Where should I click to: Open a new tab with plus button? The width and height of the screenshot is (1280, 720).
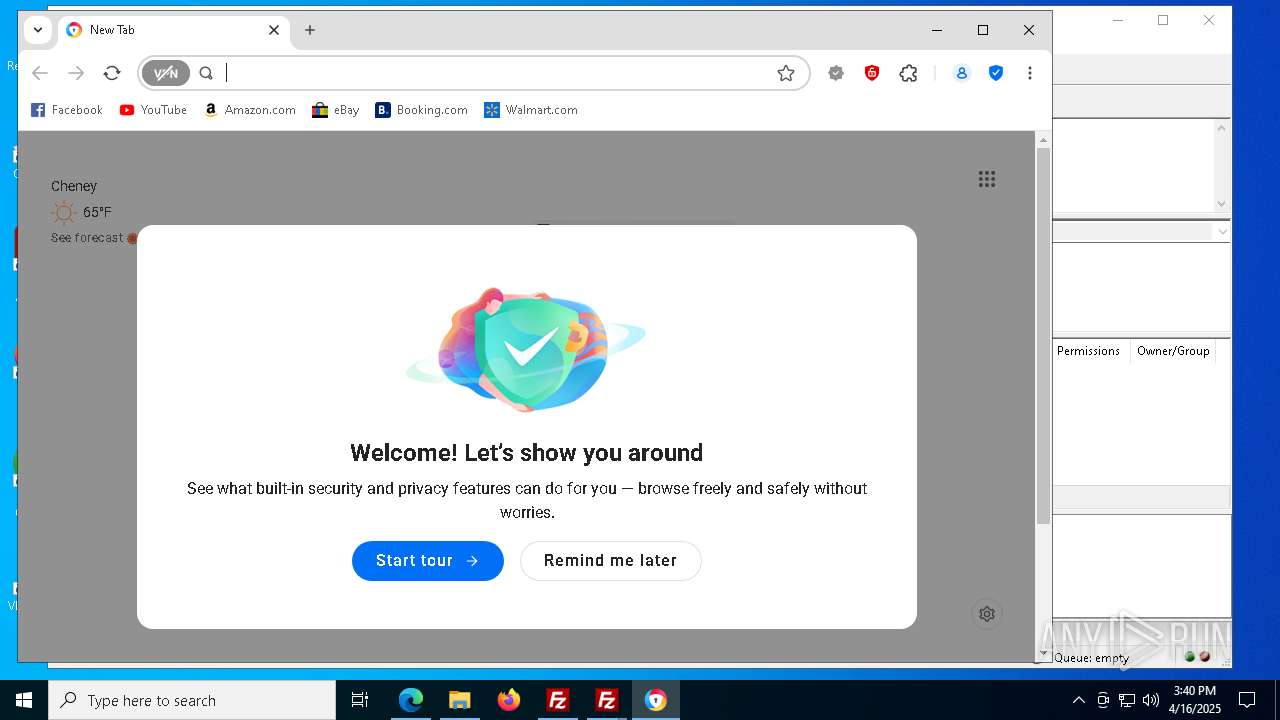(310, 30)
